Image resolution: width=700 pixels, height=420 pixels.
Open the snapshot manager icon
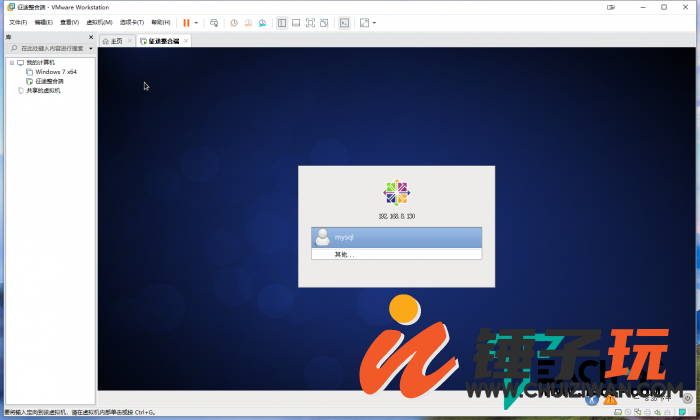point(262,22)
